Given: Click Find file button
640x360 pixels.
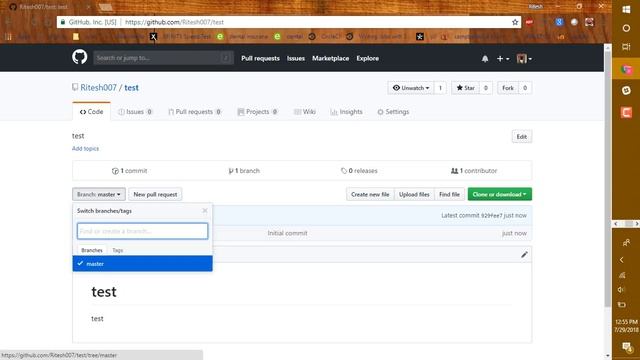Looking at the screenshot, I should click(x=449, y=194).
